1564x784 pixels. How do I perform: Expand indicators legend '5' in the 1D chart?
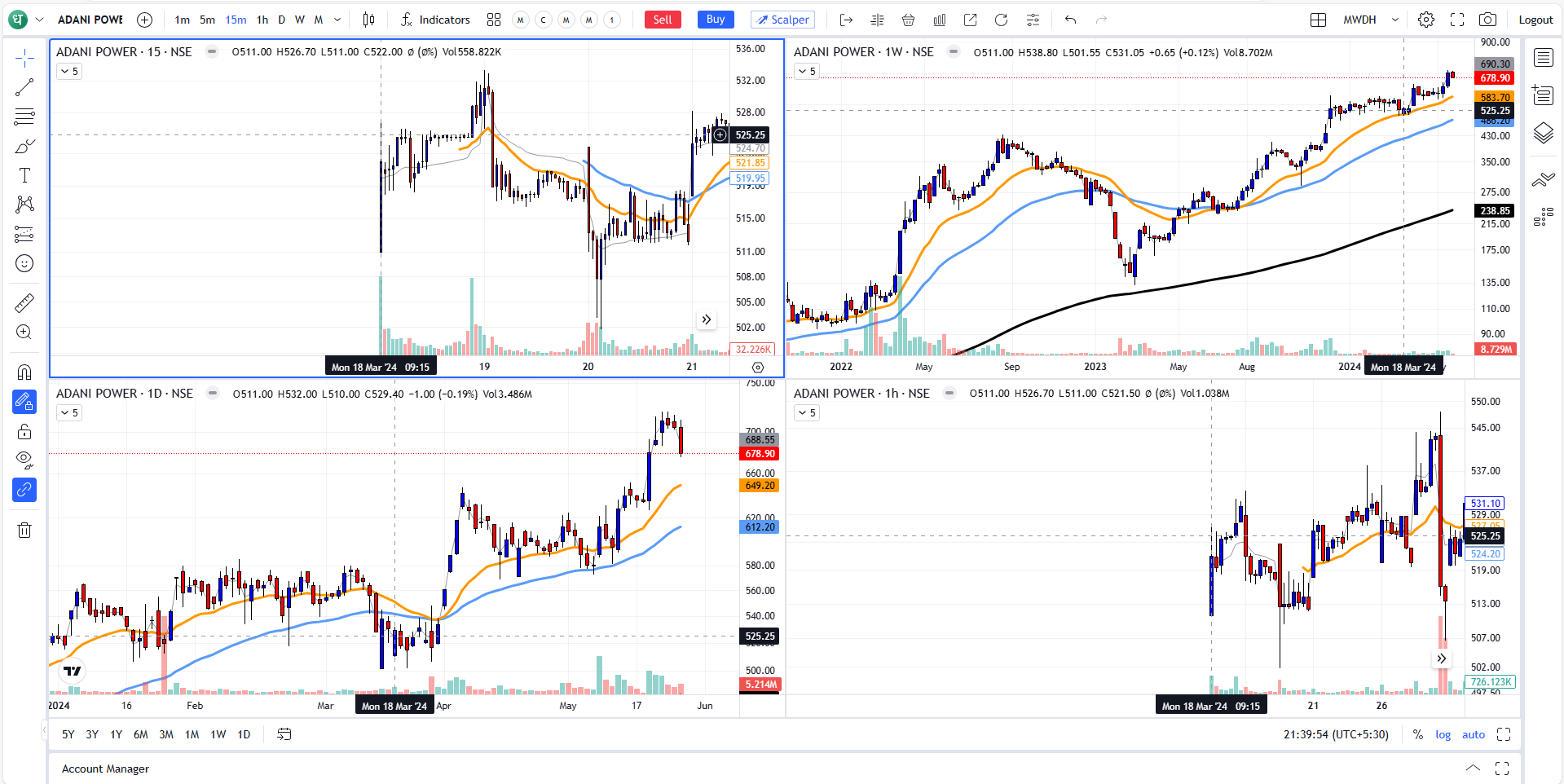[69, 413]
